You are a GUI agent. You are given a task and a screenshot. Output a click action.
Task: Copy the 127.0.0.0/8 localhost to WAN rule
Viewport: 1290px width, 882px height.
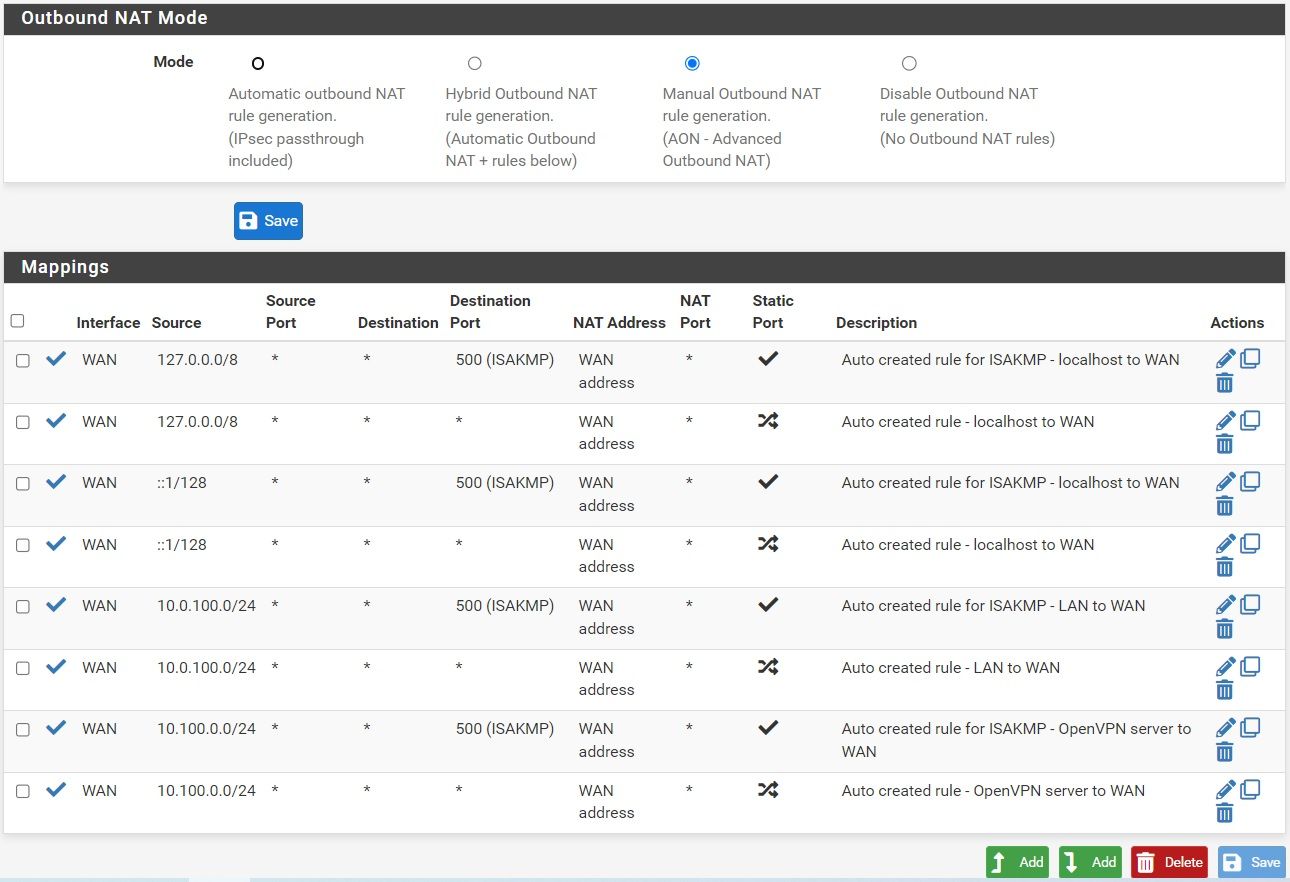point(1250,420)
